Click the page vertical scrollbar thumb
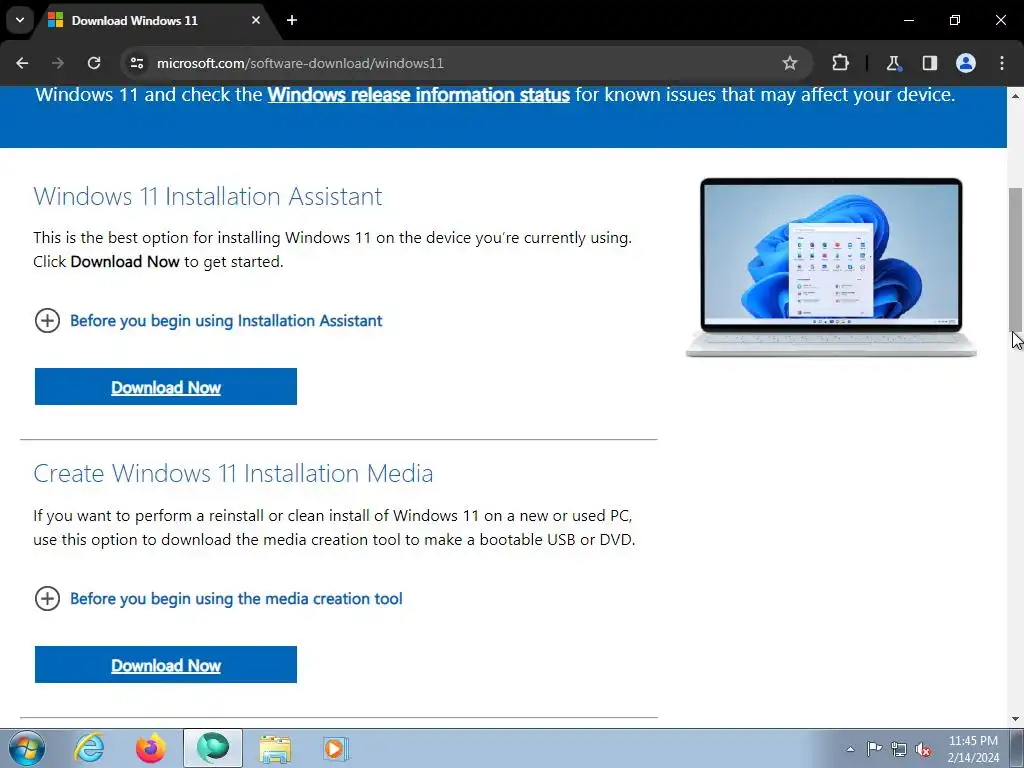Screen dimensions: 1024x768 (1015, 259)
